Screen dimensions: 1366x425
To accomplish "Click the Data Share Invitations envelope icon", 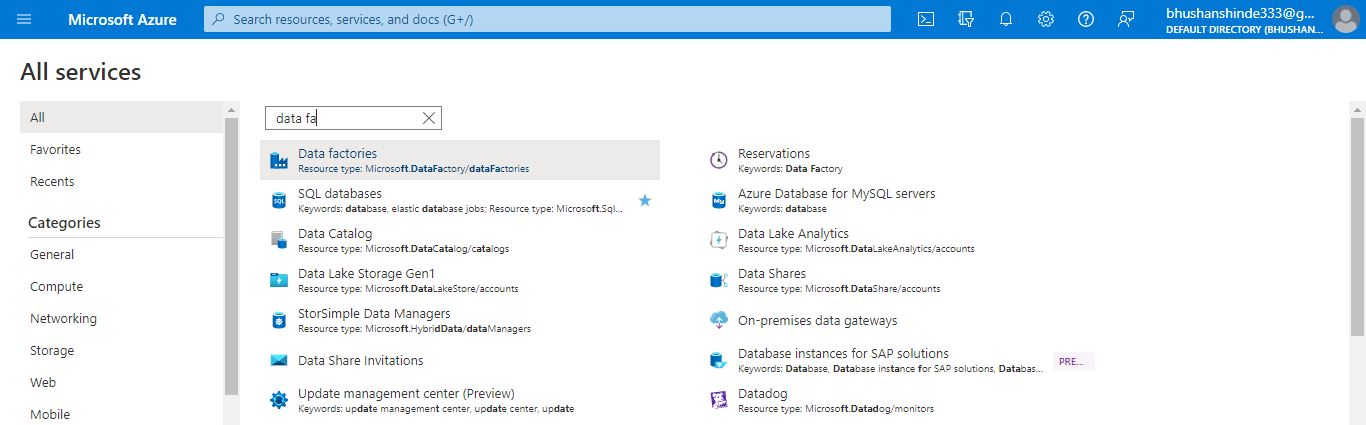I will click(x=279, y=360).
